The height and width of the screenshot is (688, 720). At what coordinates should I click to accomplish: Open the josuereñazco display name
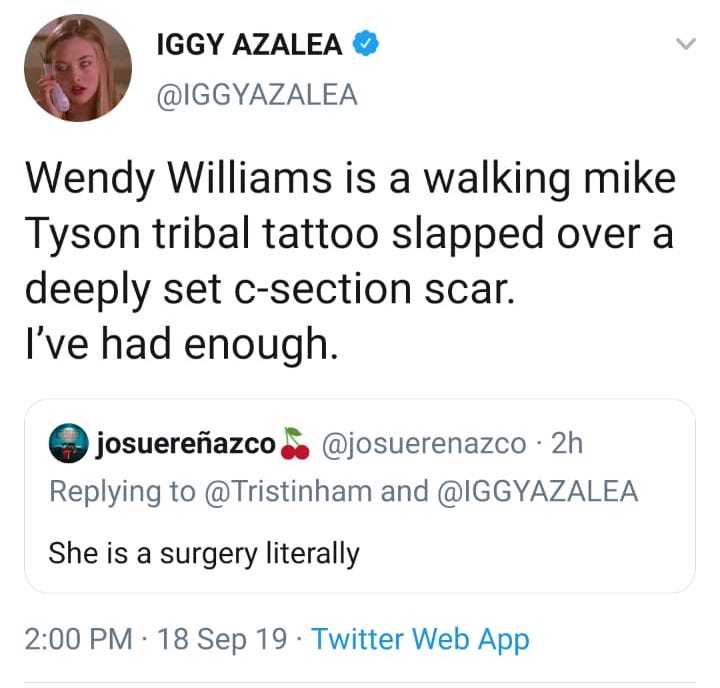click(186, 443)
